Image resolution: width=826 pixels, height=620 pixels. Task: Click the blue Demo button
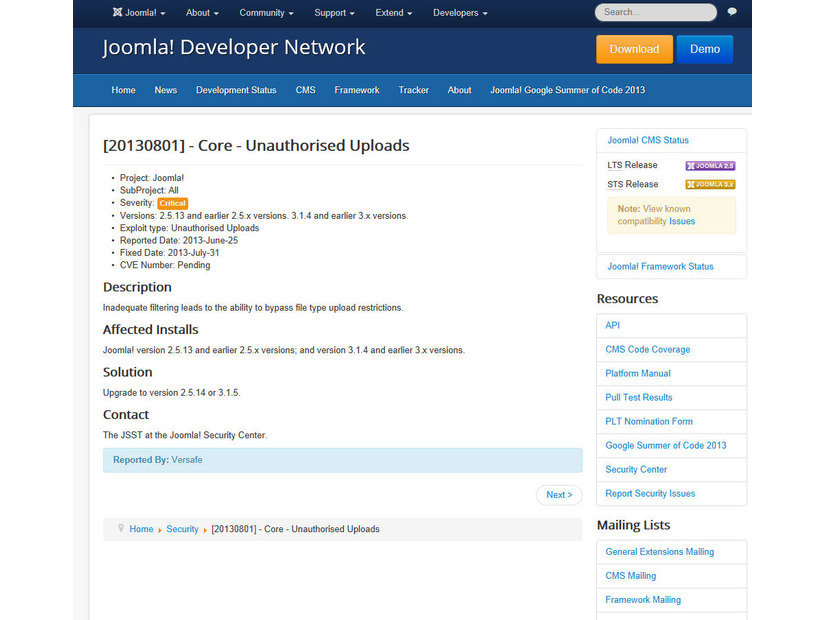click(704, 48)
